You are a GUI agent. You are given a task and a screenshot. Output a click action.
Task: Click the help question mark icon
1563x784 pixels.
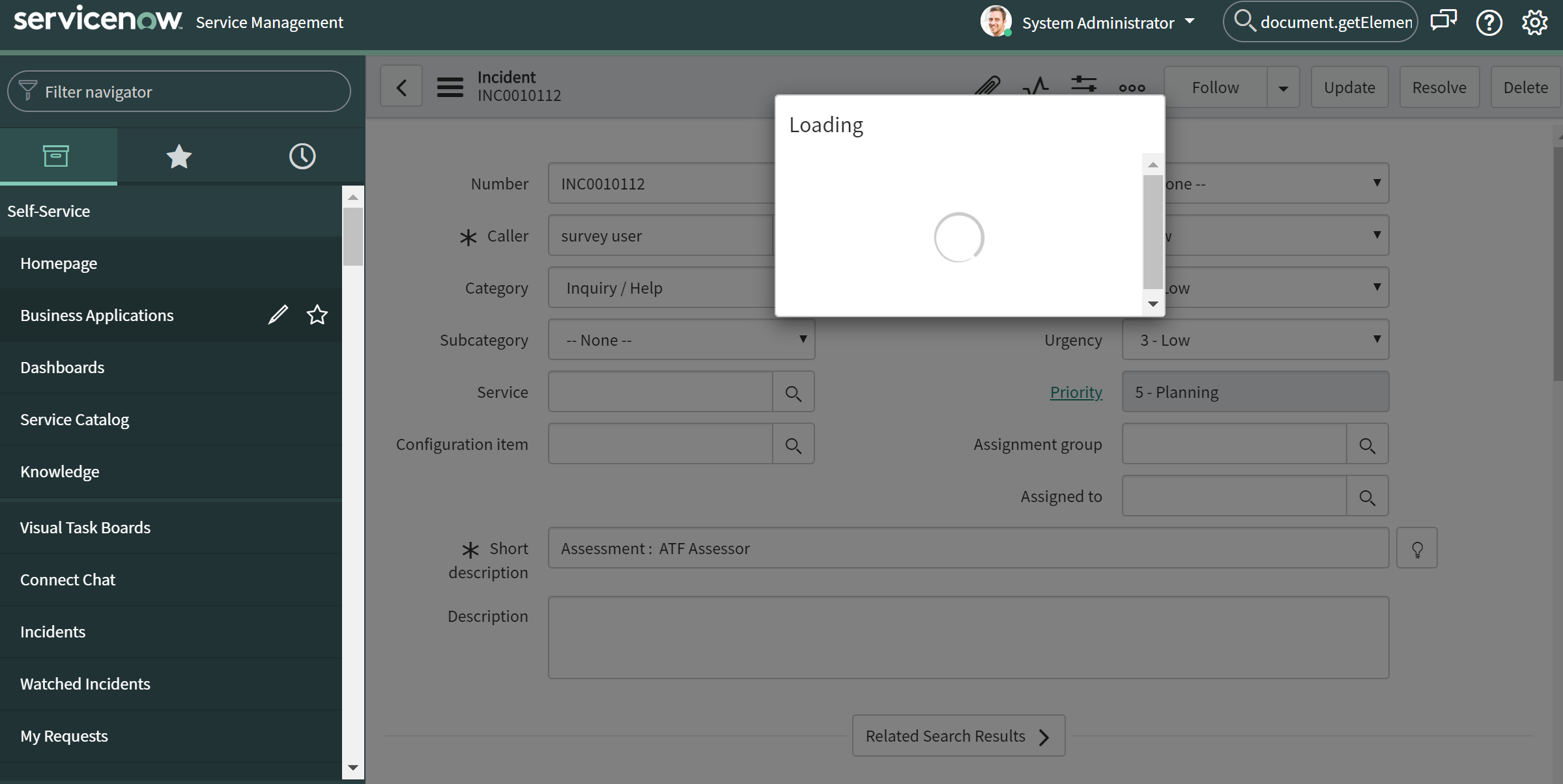[x=1489, y=23]
